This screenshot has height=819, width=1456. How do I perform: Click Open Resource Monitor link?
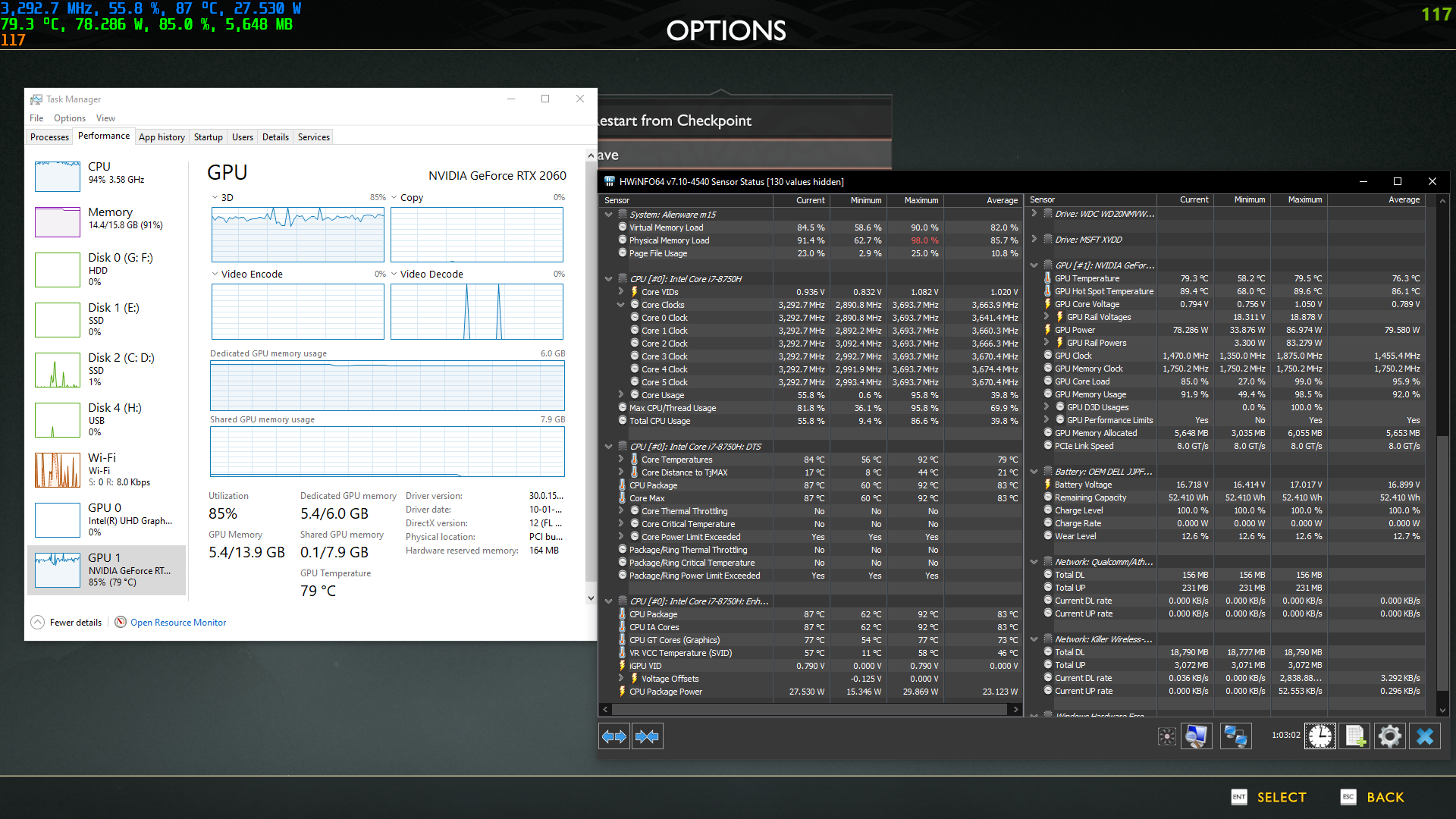178,623
